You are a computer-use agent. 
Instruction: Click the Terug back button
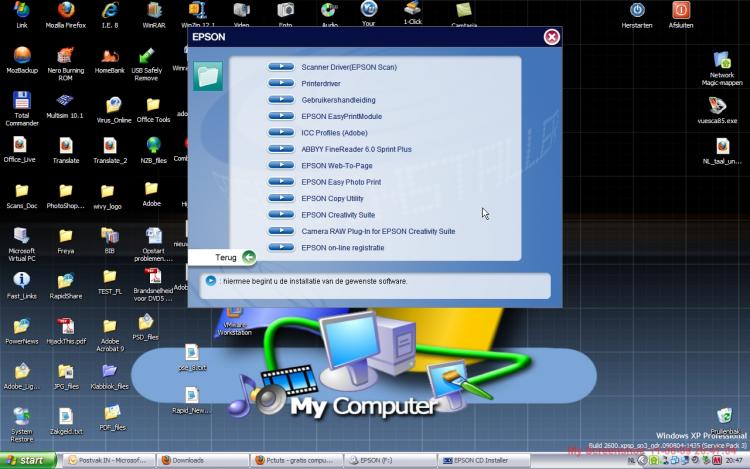coord(223,257)
